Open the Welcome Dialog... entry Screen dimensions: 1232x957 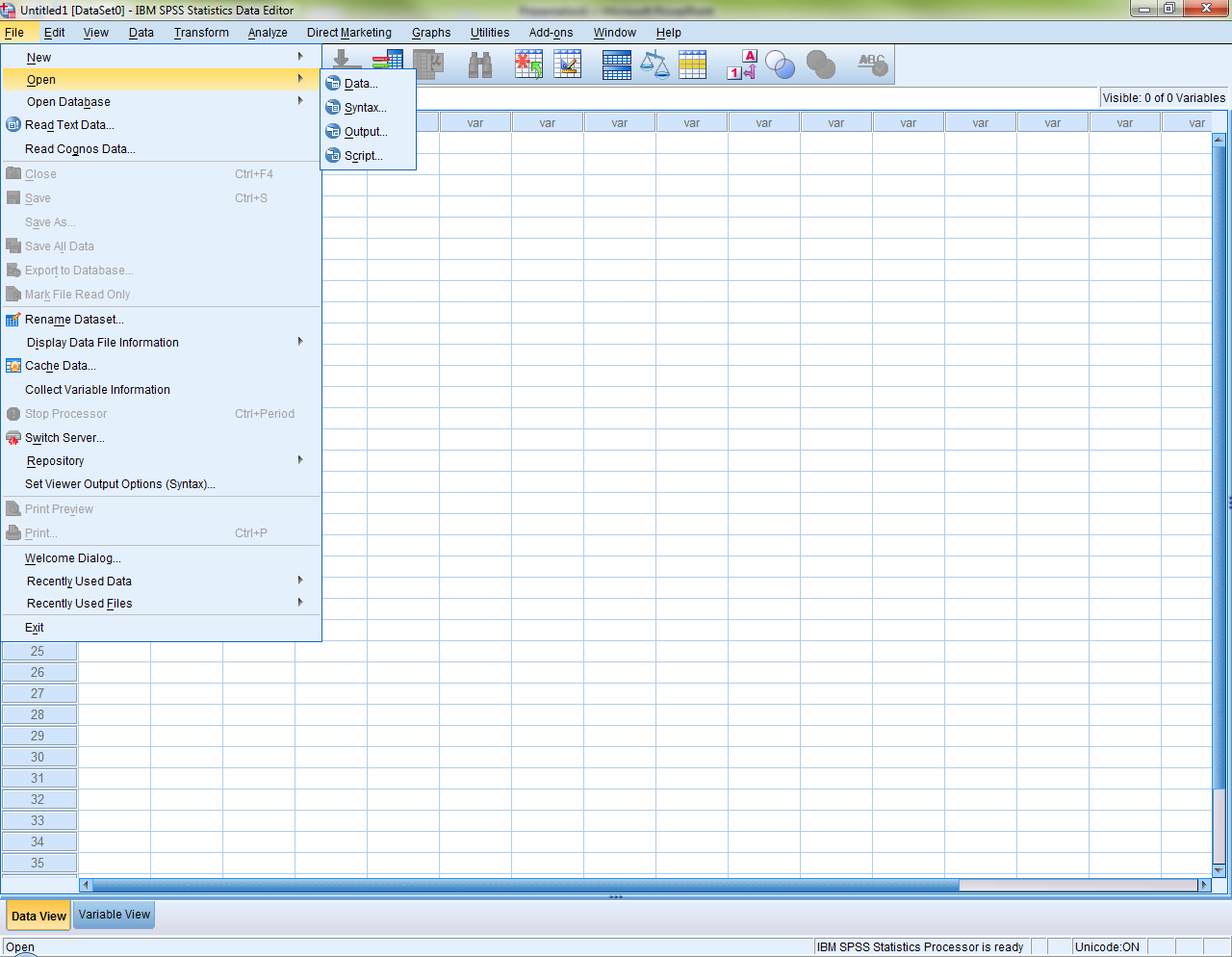[x=161, y=558]
